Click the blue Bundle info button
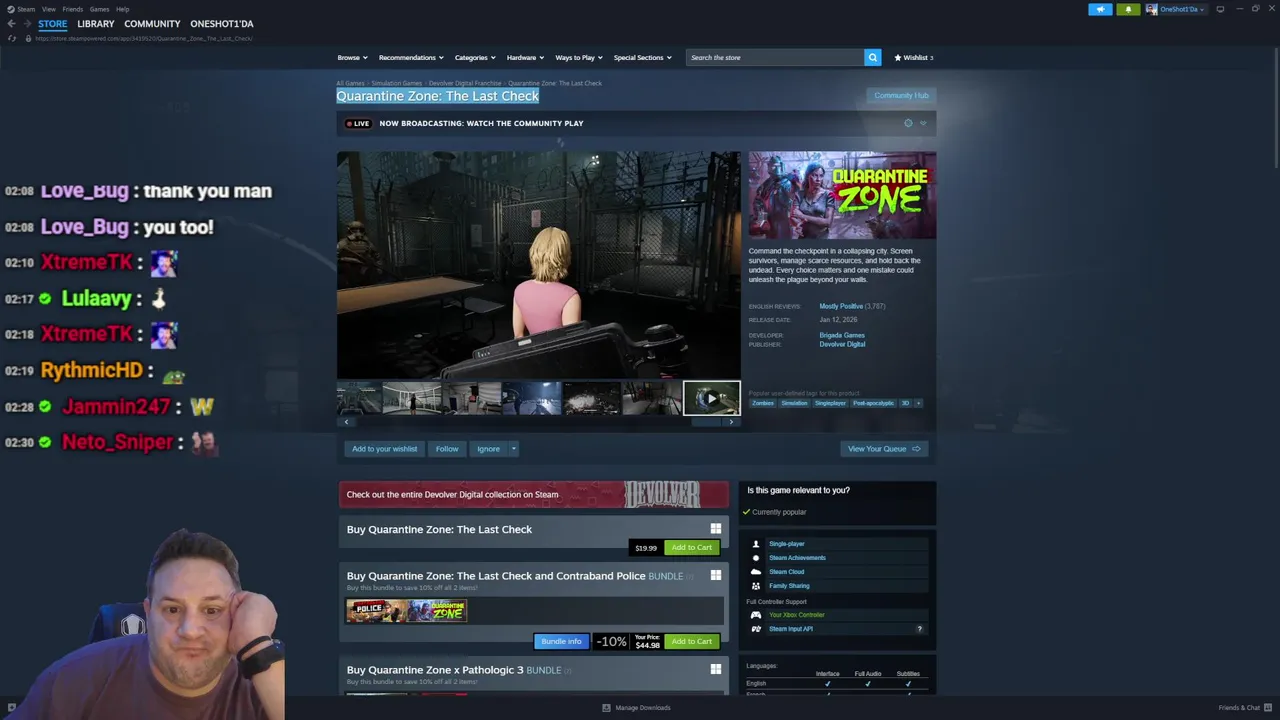This screenshot has width=1280, height=720. click(561, 641)
